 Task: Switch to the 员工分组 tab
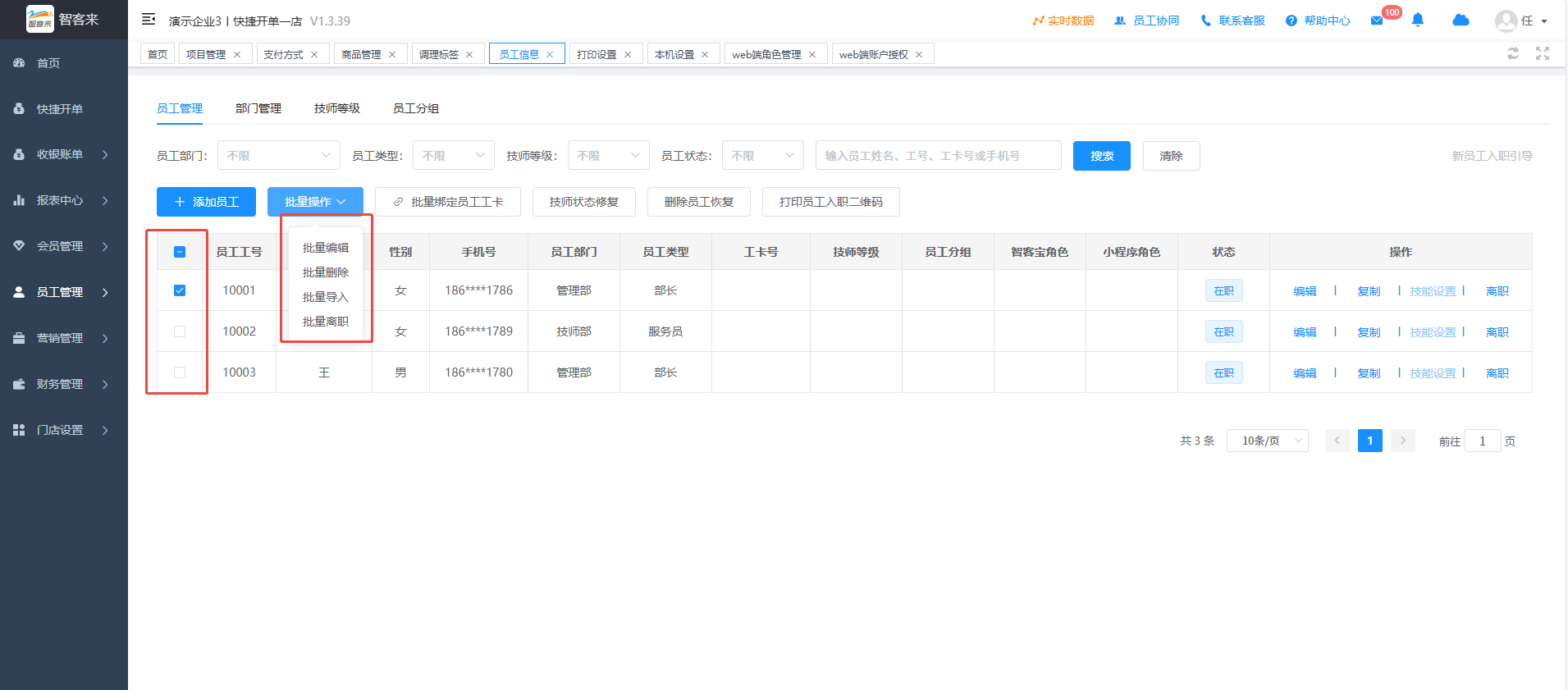[416, 108]
